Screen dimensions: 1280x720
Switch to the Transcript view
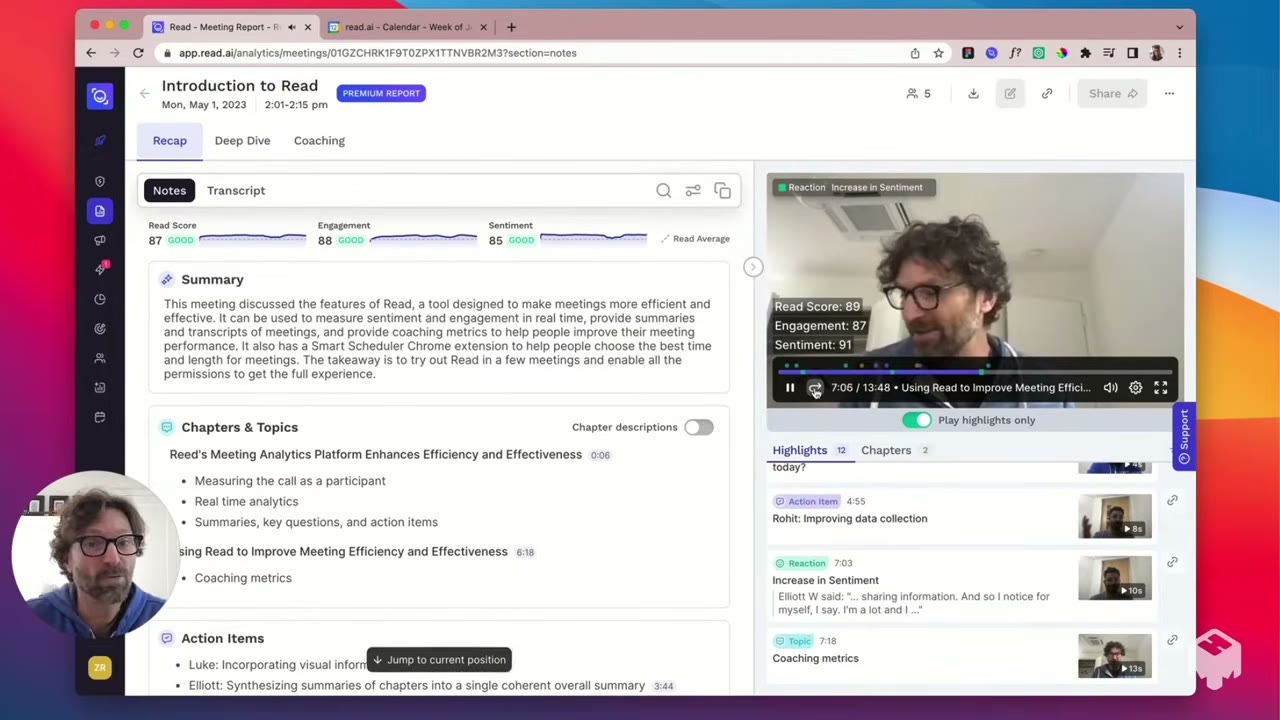(236, 191)
